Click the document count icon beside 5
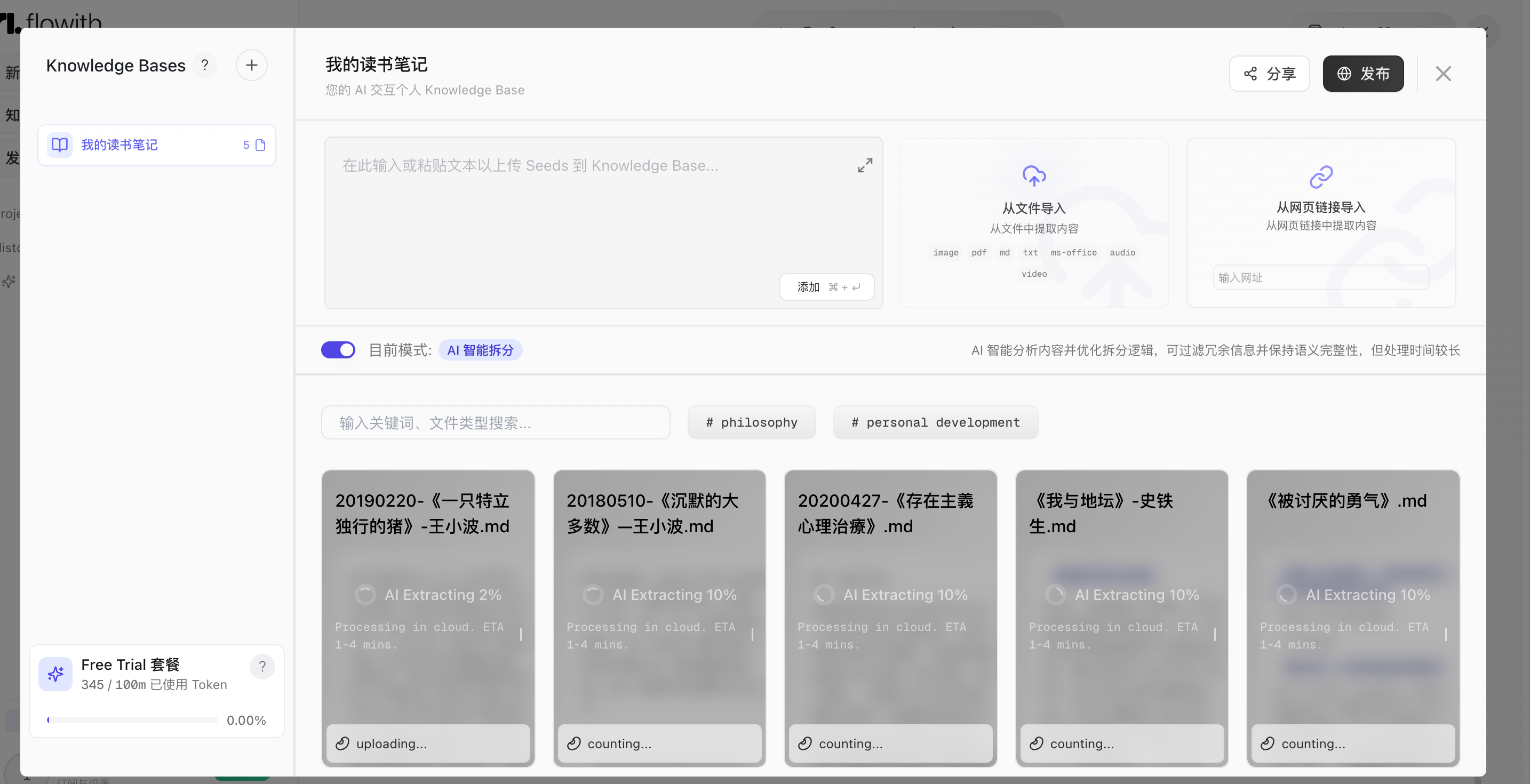The image size is (1530, 784). click(x=260, y=145)
